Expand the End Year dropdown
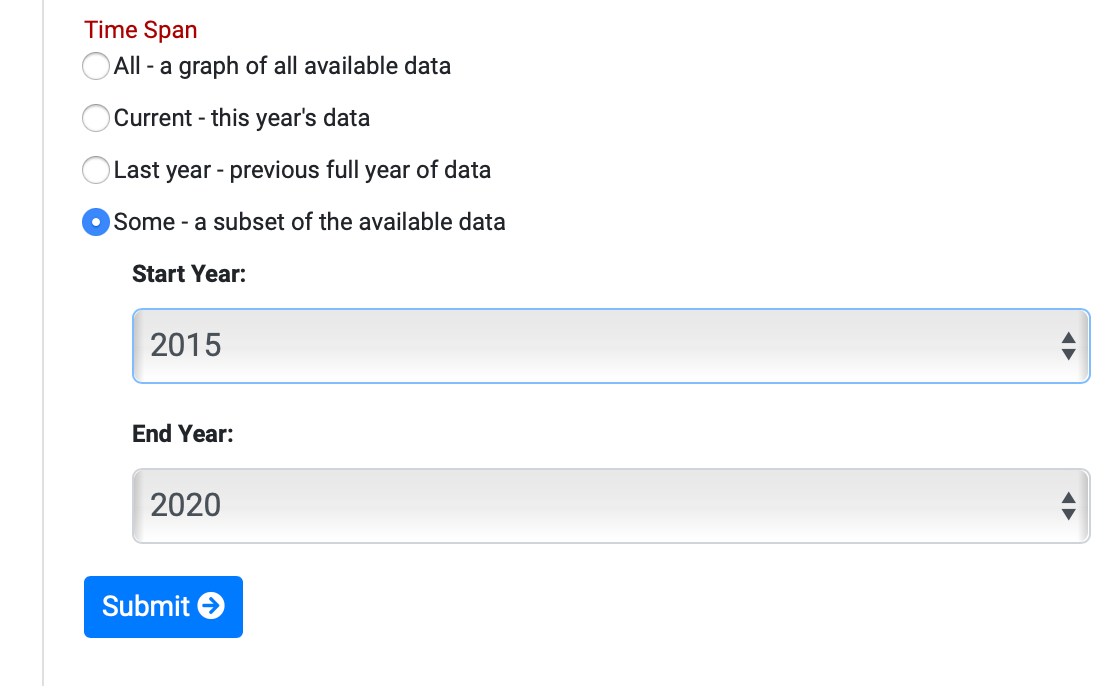The height and width of the screenshot is (686, 1118). [610, 506]
